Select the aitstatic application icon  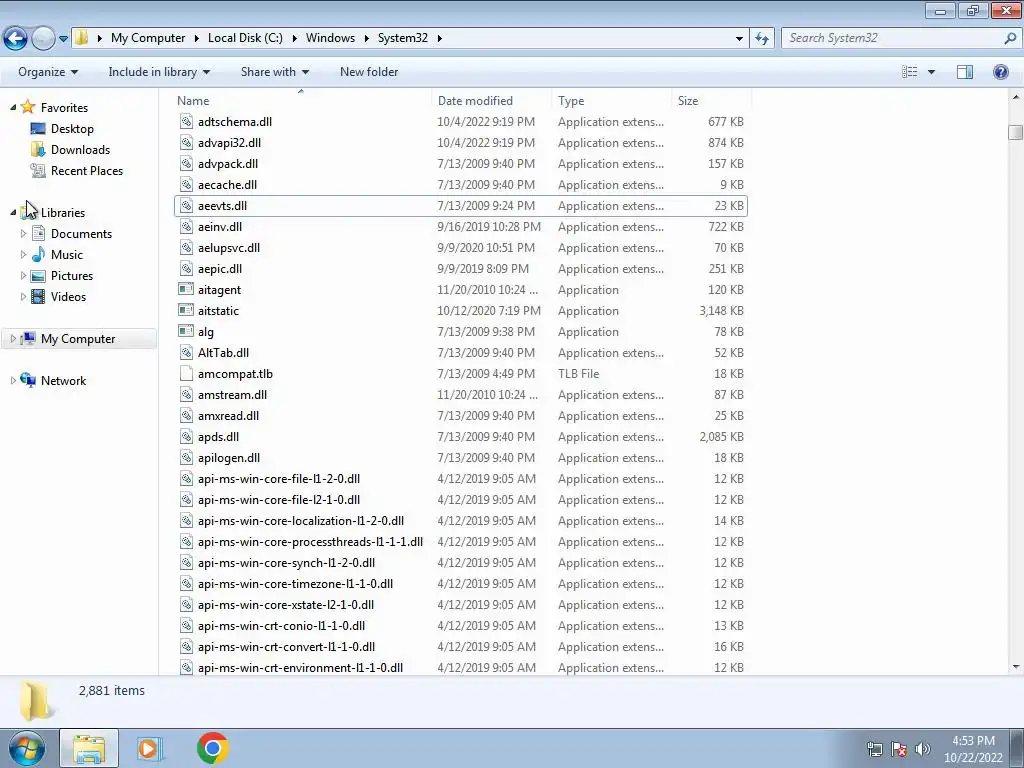pos(186,310)
